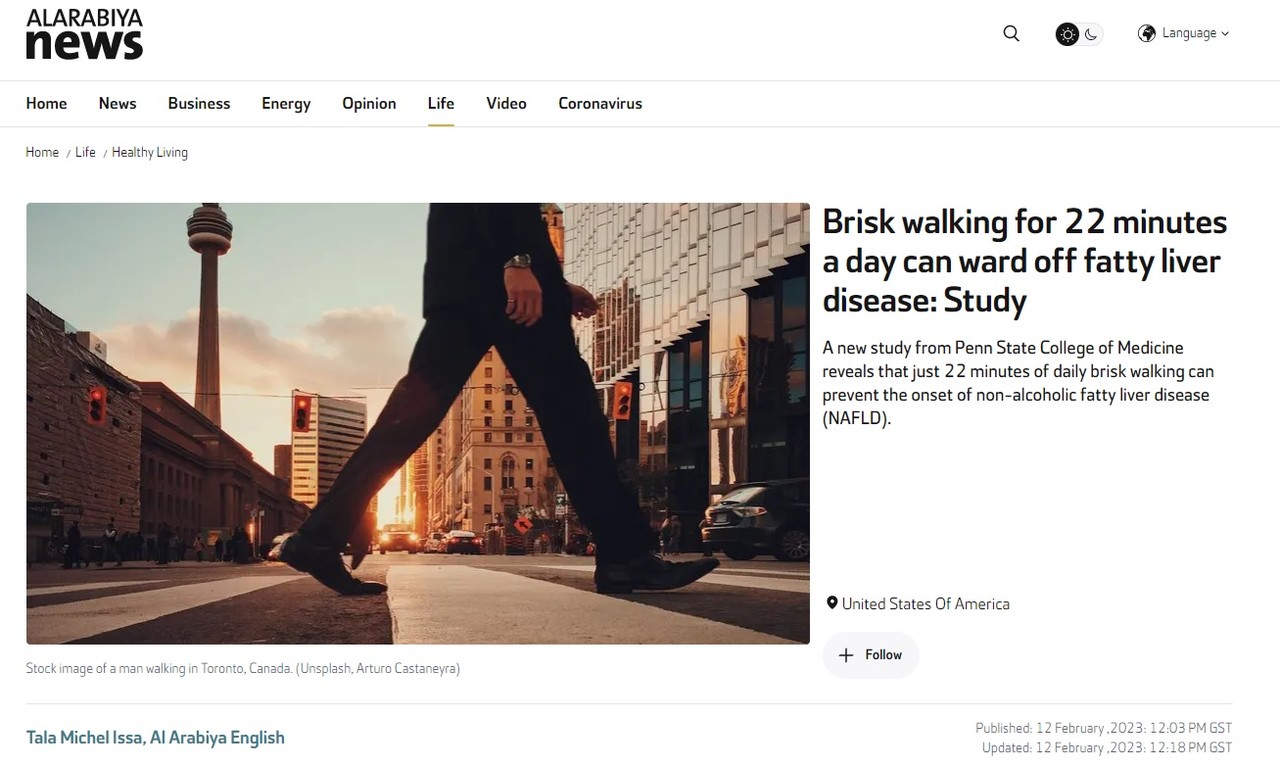
Task: Click the Healthy Living breadcrumb
Action: [149, 153]
